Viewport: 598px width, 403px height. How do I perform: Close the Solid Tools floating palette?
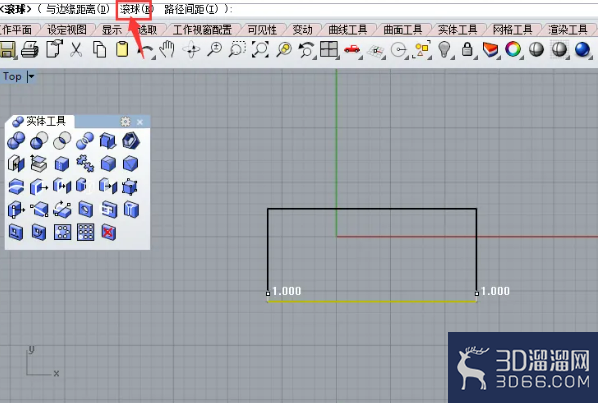(x=140, y=122)
